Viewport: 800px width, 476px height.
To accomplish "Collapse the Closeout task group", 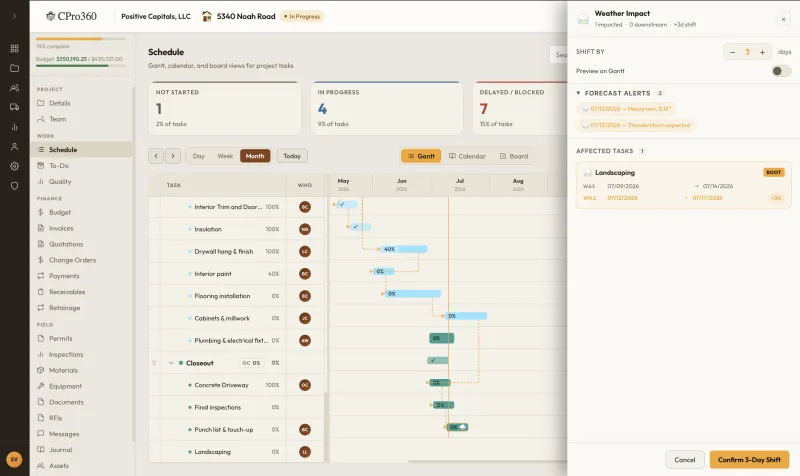I will tap(171, 363).
